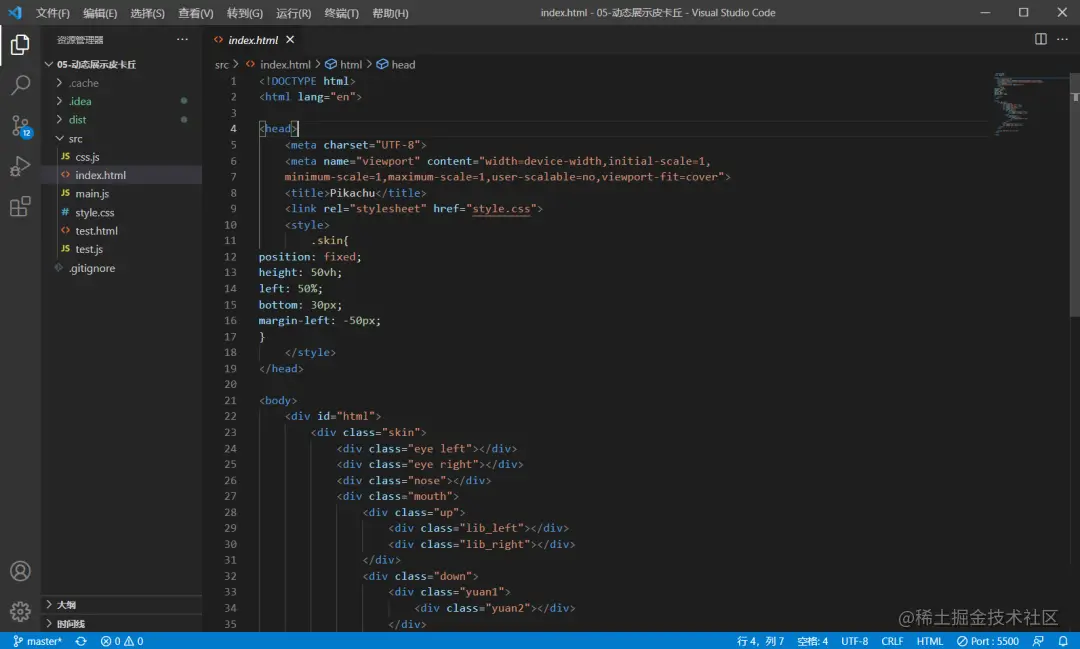The width and height of the screenshot is (1080, 649).
Task: Open errors and warnings count in status bar
Action: [122, 641]
